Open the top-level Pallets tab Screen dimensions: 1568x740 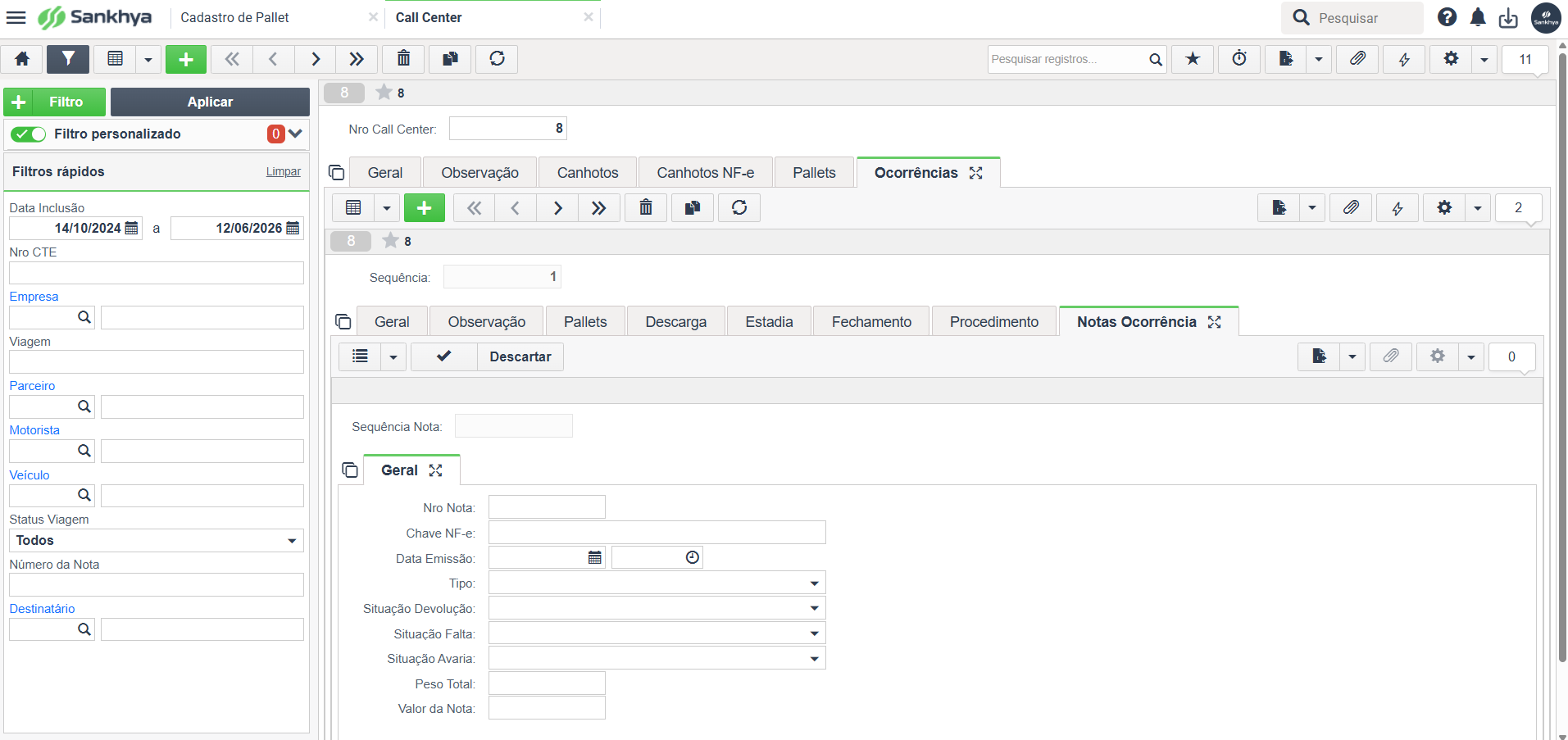[x=814, y=173]
